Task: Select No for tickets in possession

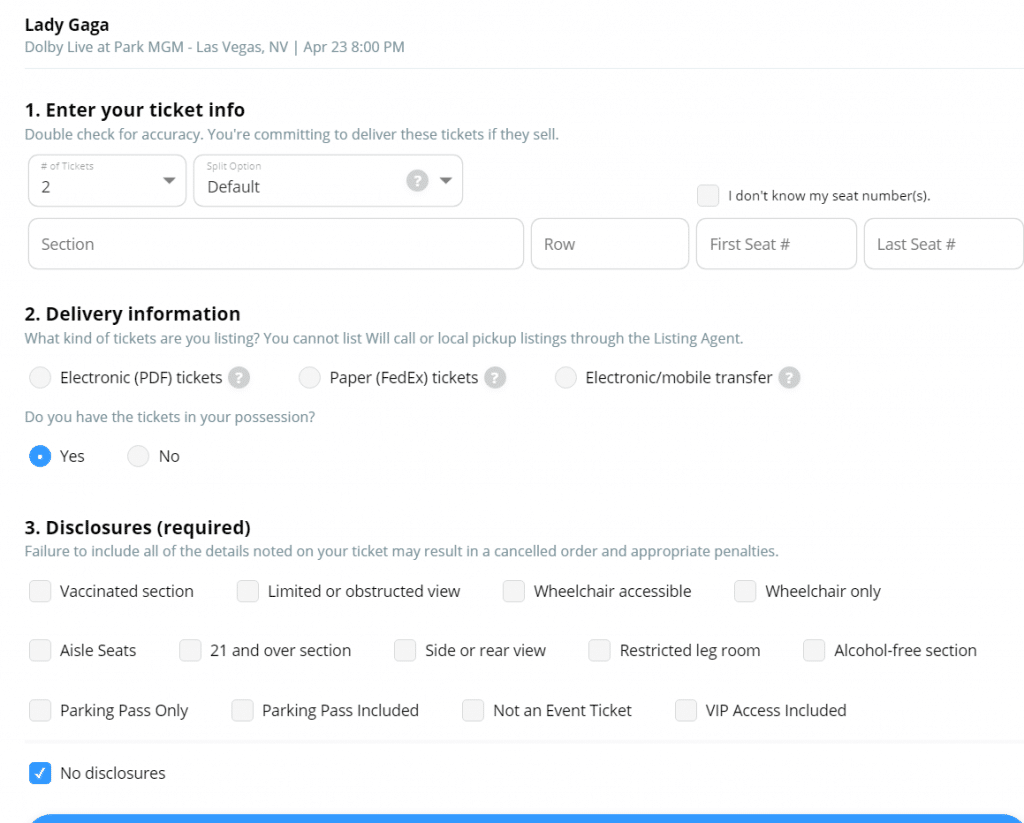Action: tap(138, 456)
